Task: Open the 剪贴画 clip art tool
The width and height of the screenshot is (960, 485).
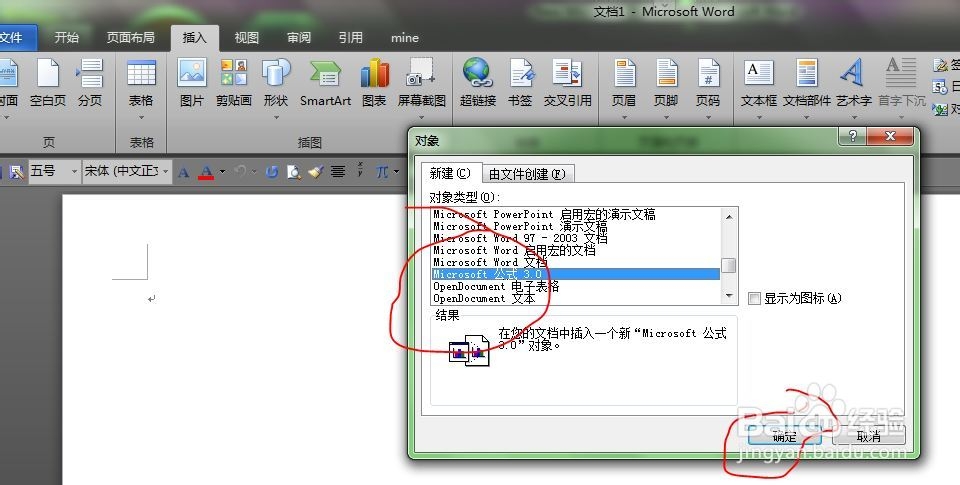Action: [x=234, y=85]
